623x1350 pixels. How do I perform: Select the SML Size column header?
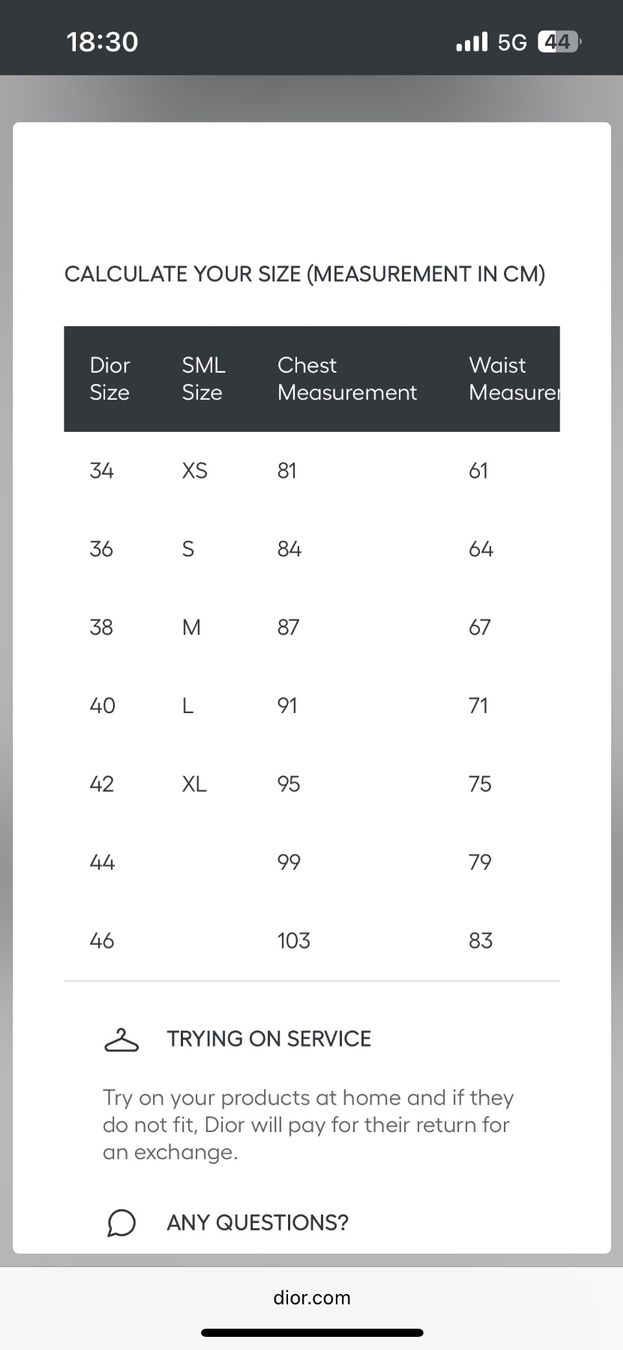click(x=203, y=379)
